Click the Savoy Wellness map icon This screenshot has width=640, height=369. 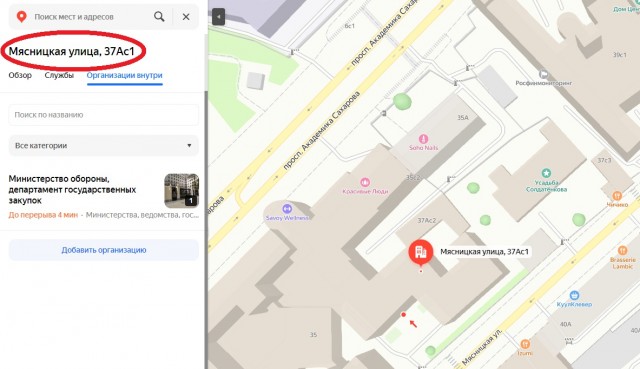[x=287, y=209]
